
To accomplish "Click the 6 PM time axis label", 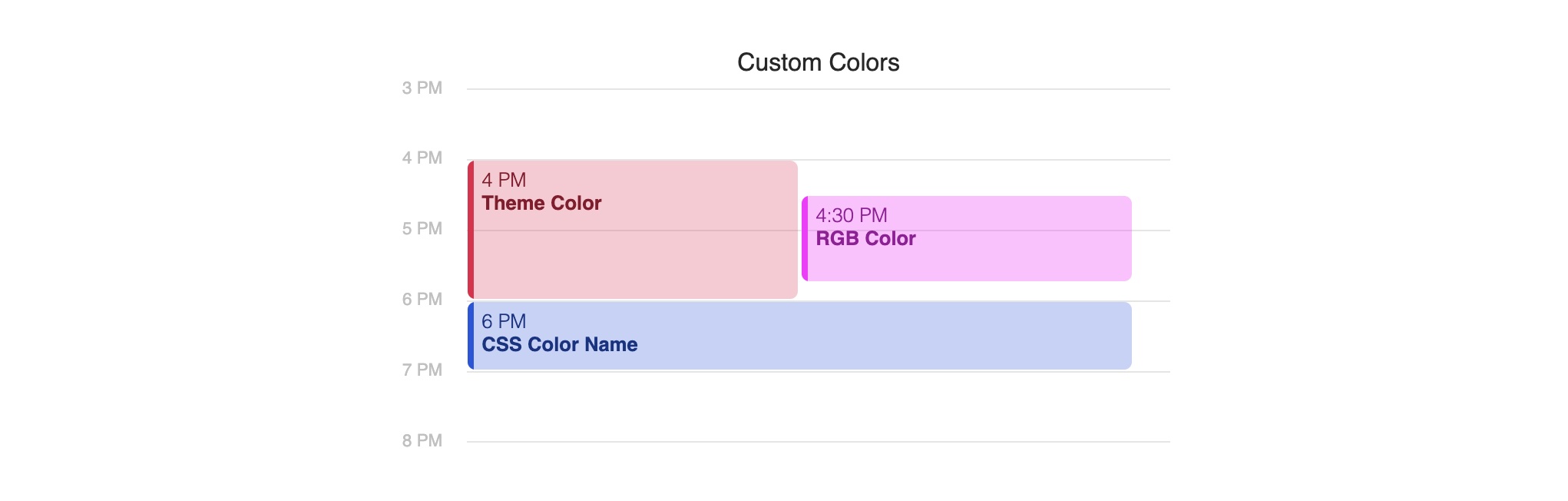I will 422,299.
